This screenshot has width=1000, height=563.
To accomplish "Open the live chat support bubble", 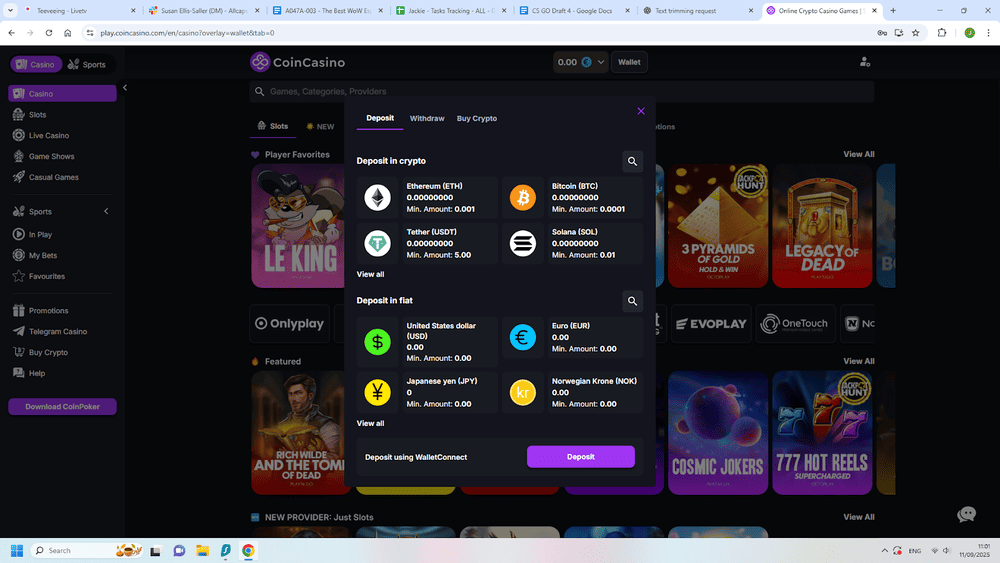I will (966, 514).
